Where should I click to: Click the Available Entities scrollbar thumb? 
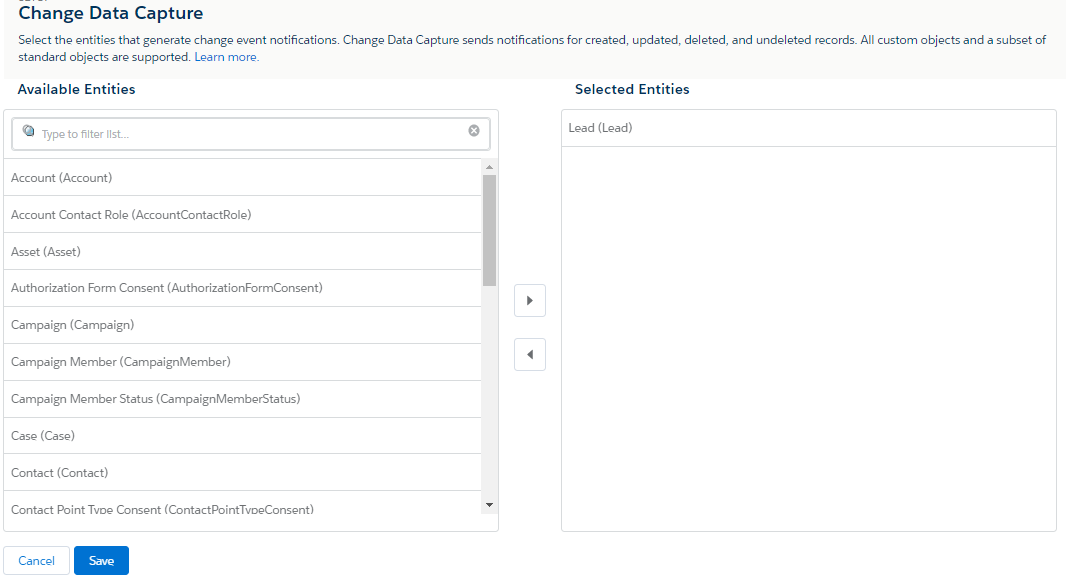pyautogui.click(x=489, y=231)
